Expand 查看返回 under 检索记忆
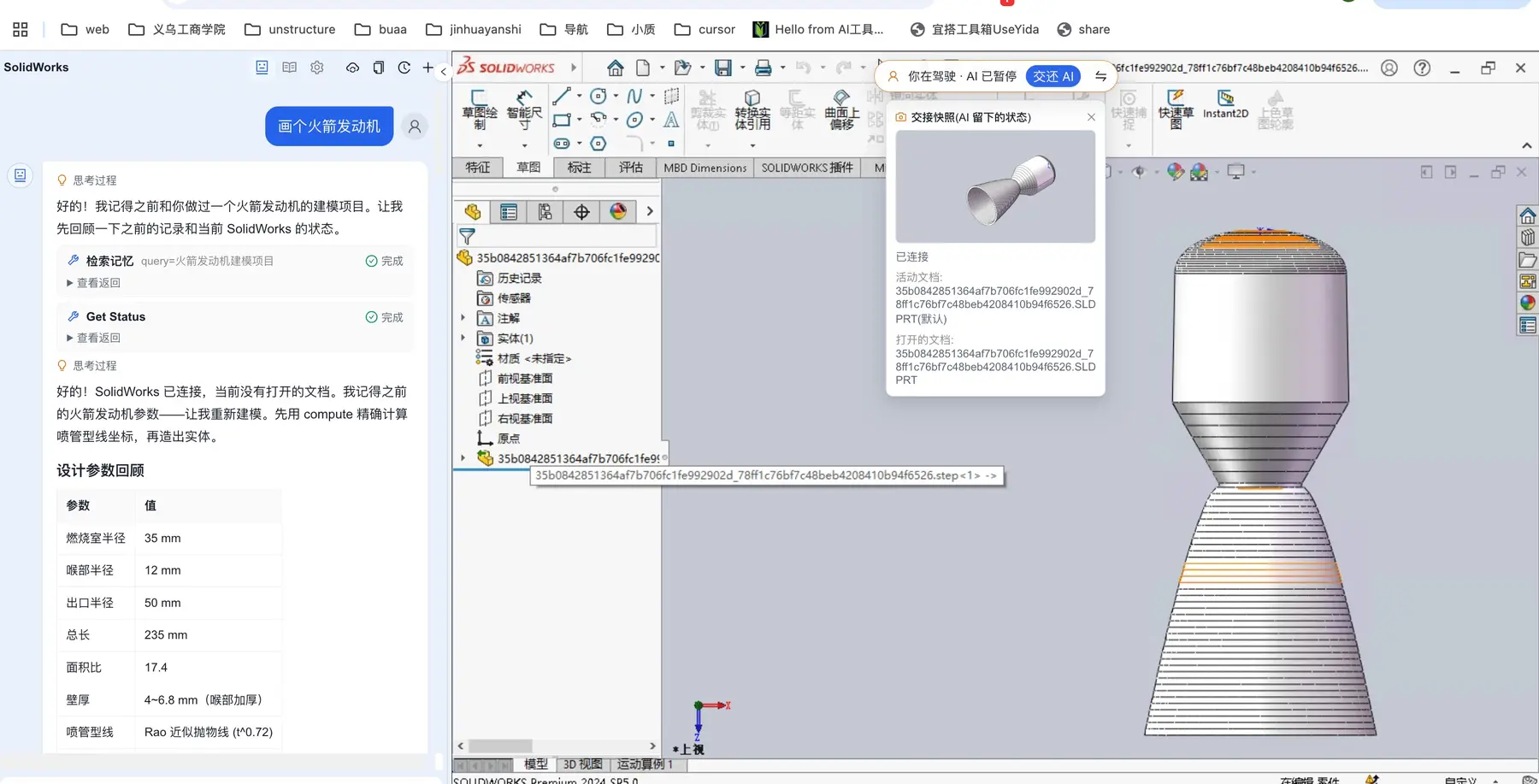The image size is (1539, 784). 93,283
